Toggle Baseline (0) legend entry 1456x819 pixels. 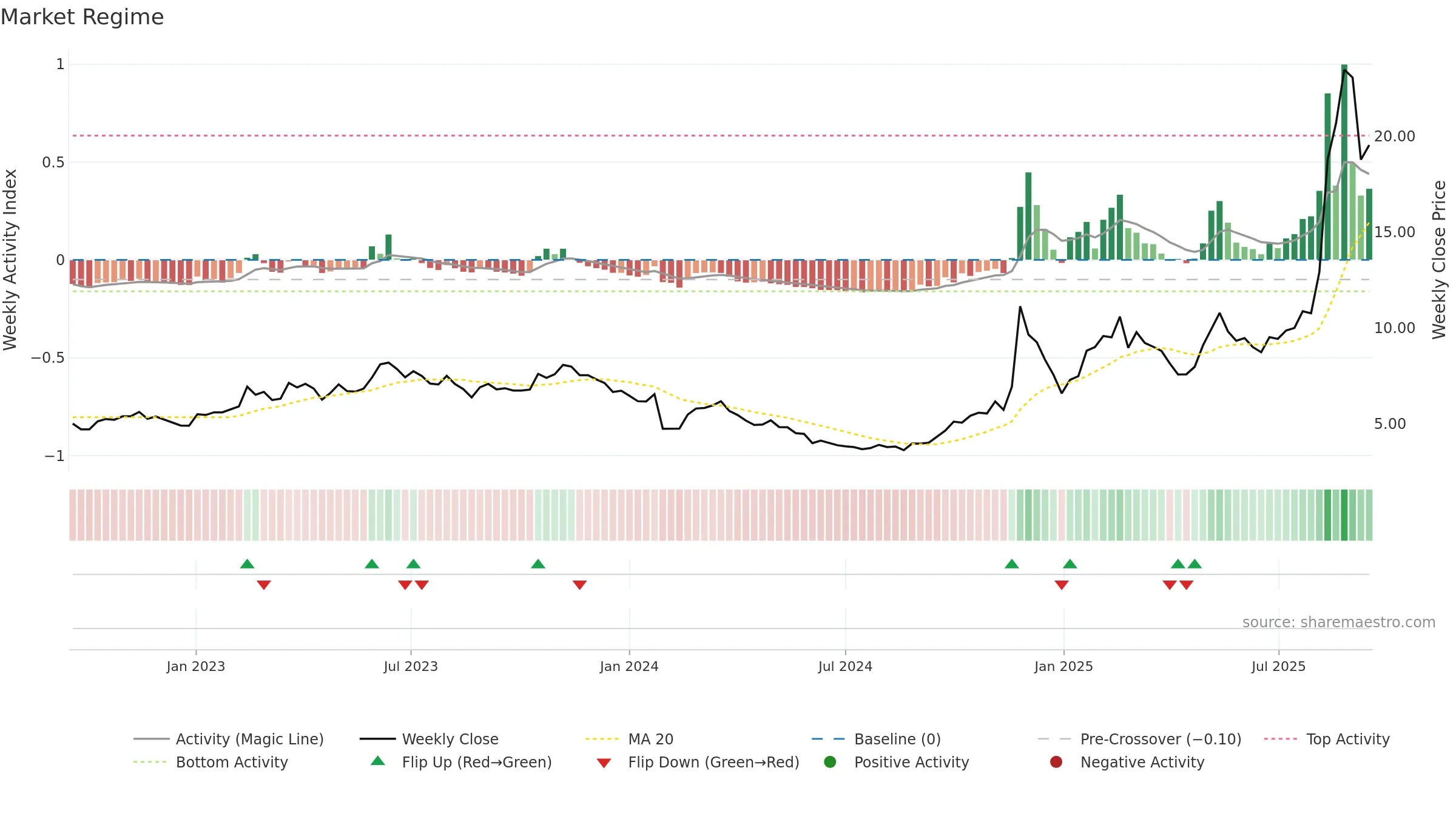876,739
